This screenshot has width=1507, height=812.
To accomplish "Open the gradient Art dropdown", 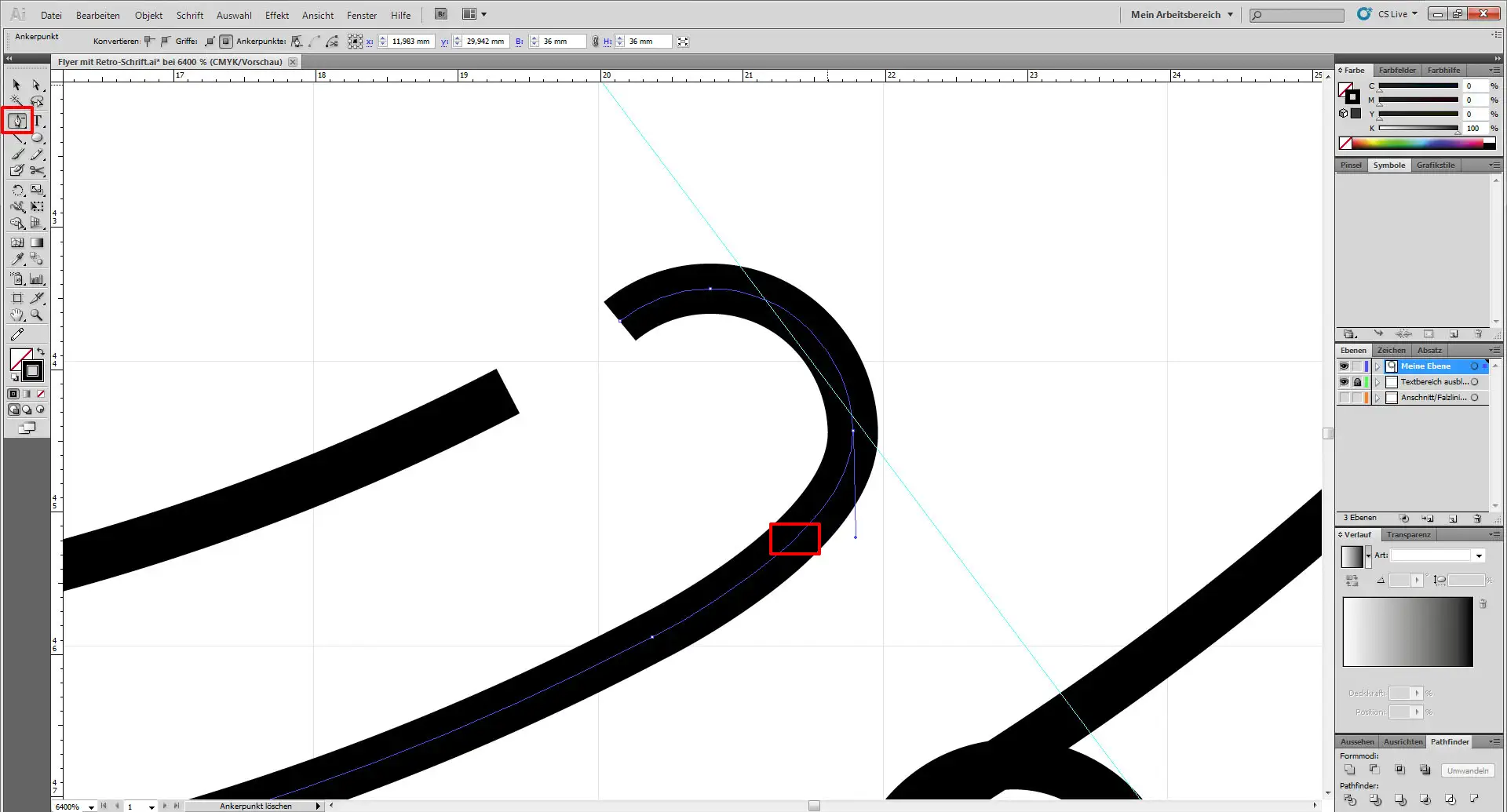I will click(1479, 555).
